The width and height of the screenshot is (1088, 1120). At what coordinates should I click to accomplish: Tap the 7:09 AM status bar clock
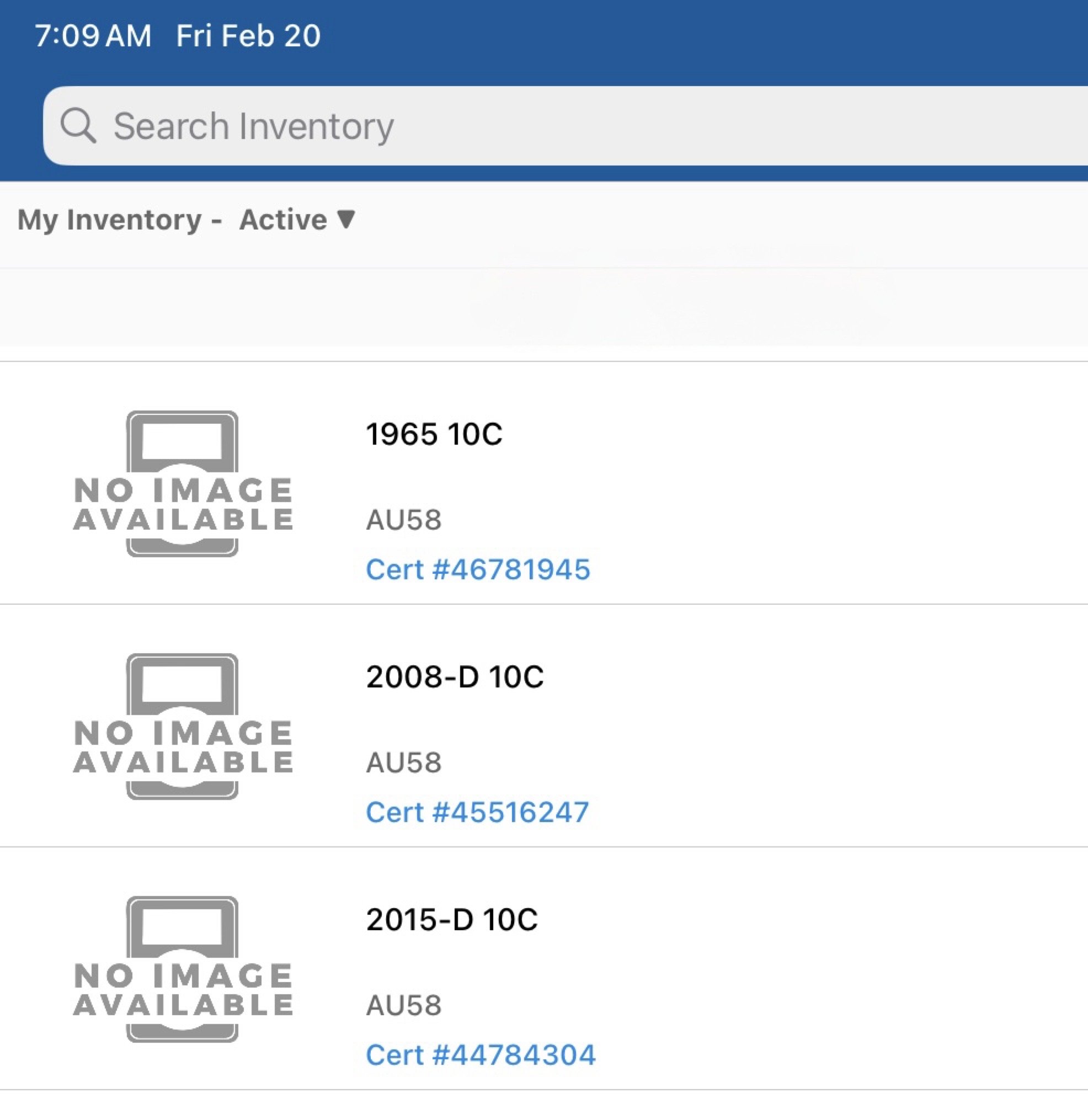[93, 35]
